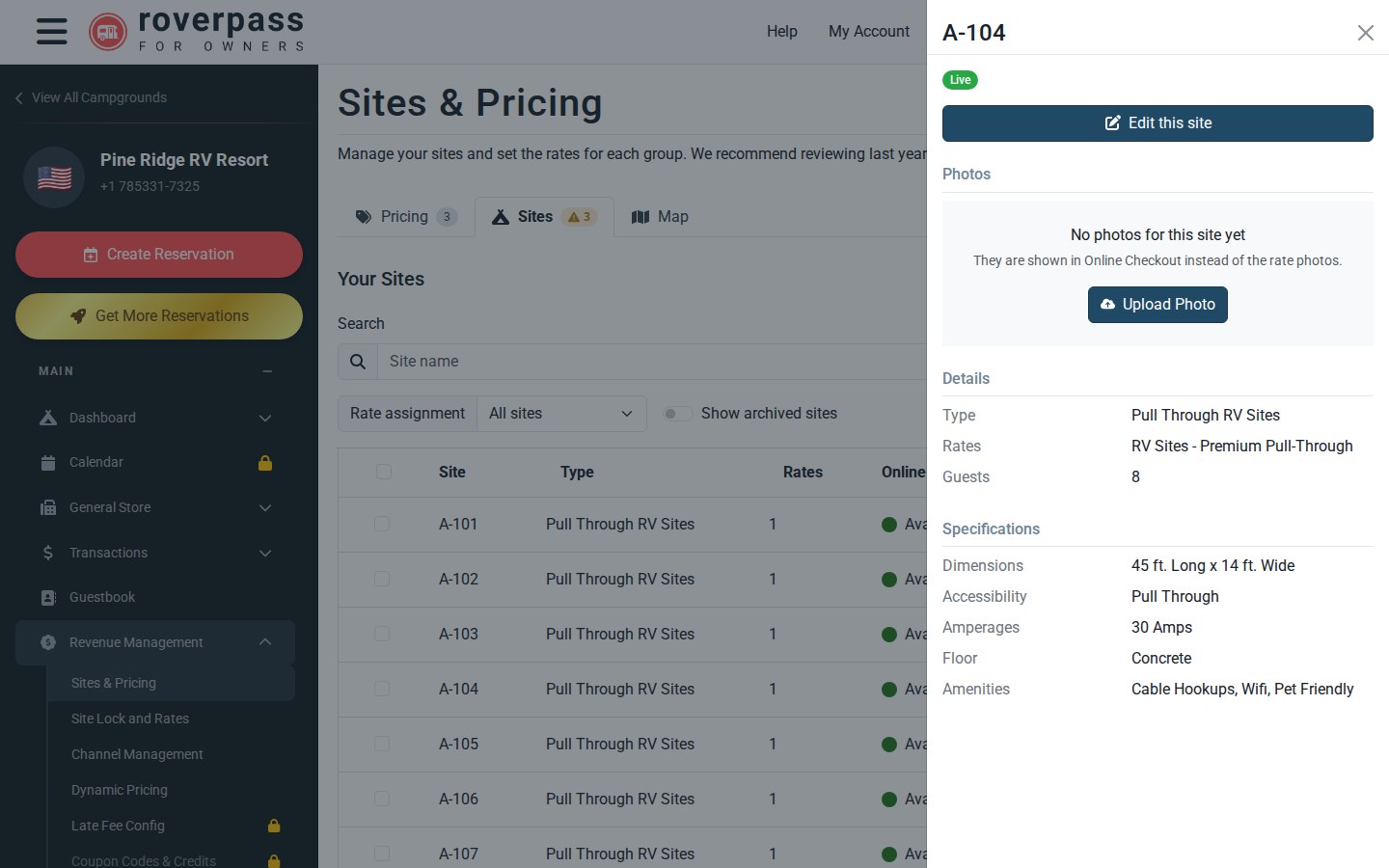Click the search magnifier icon
1389x868 pixels.
tap(358, 362)
